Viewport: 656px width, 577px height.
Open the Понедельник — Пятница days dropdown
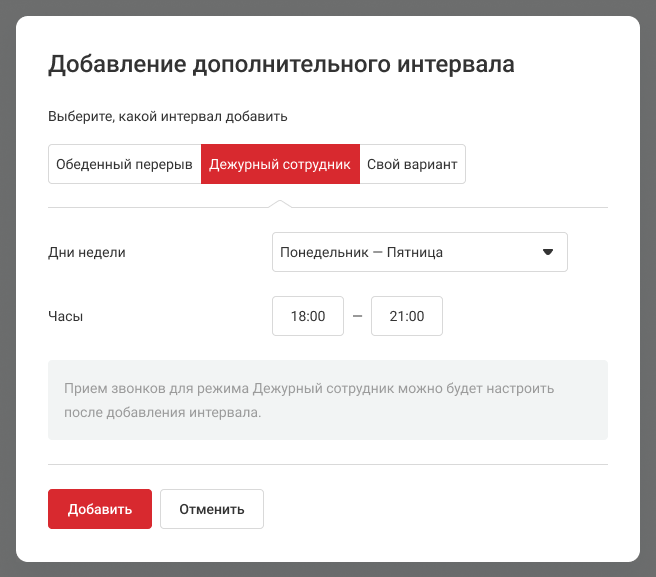[x=419, y=252]
